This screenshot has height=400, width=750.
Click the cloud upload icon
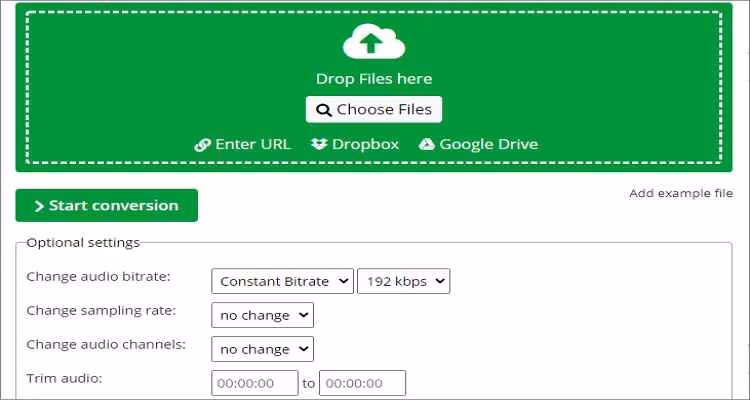374,42
